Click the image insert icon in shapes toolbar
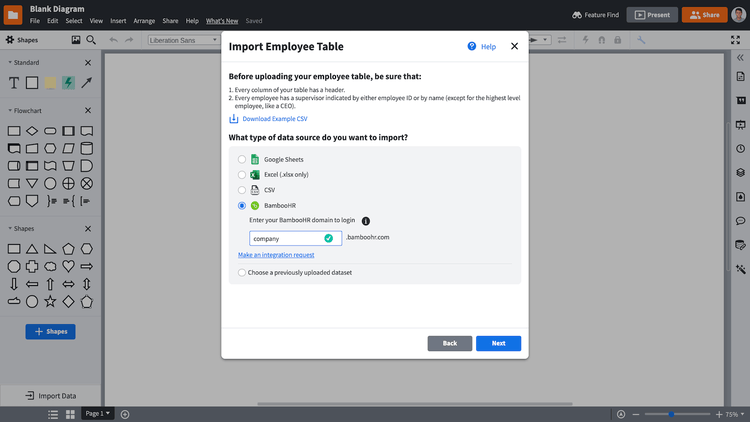 (76, 40)
